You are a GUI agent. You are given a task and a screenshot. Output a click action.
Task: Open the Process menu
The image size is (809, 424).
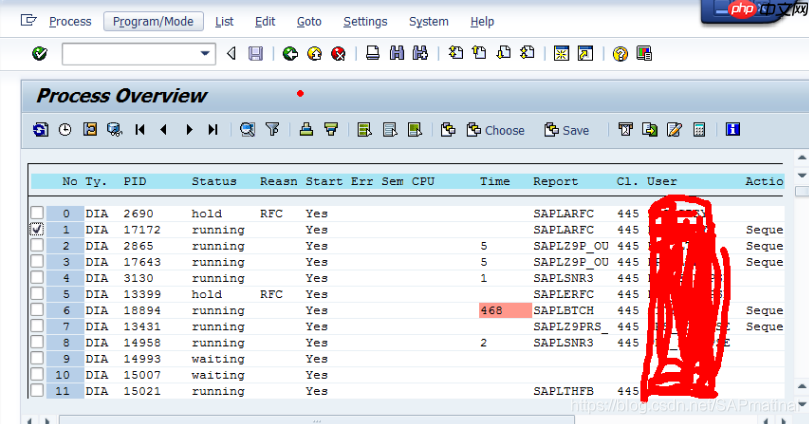coord(70,22)
